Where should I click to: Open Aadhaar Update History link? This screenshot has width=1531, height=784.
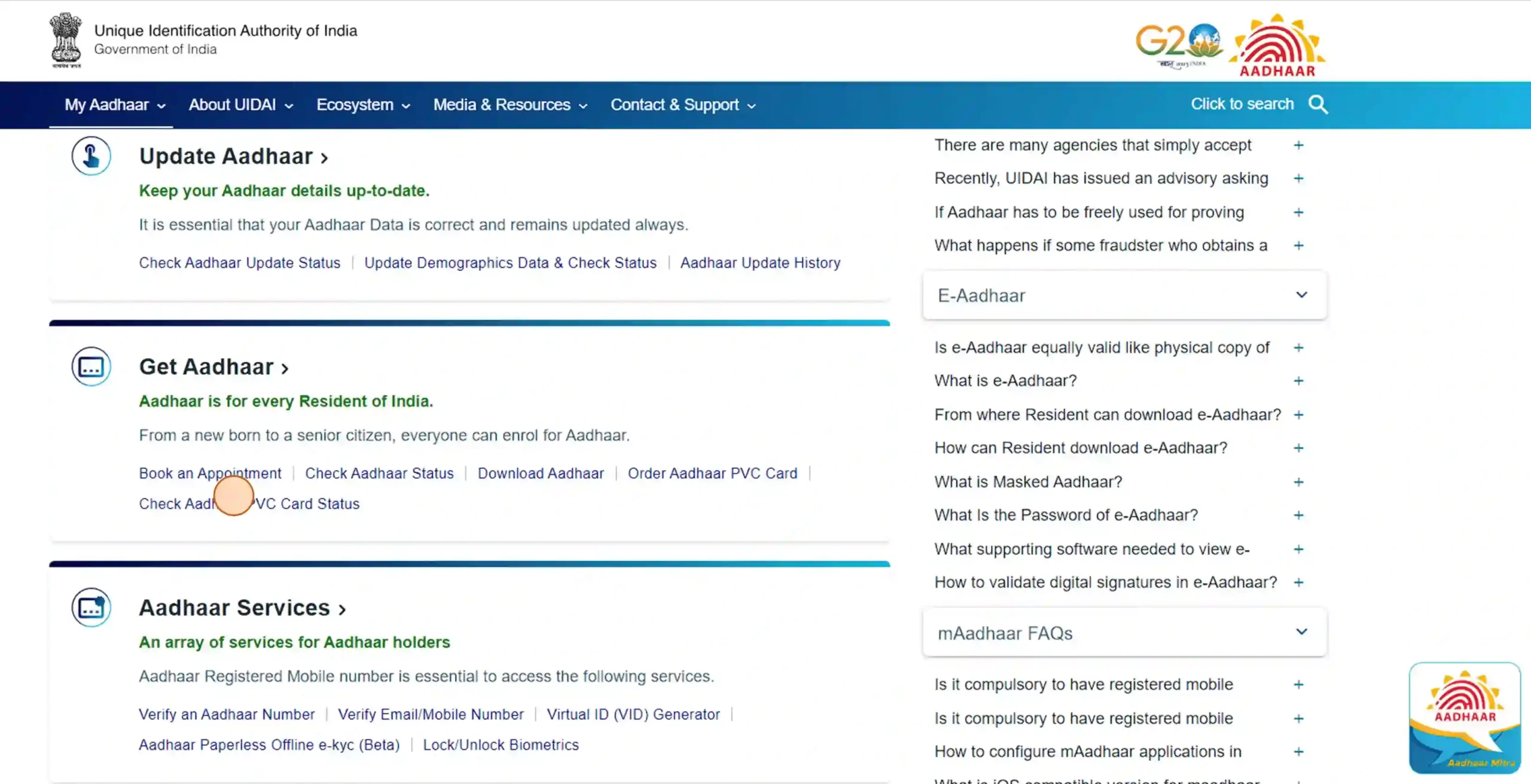click(760, 263)
